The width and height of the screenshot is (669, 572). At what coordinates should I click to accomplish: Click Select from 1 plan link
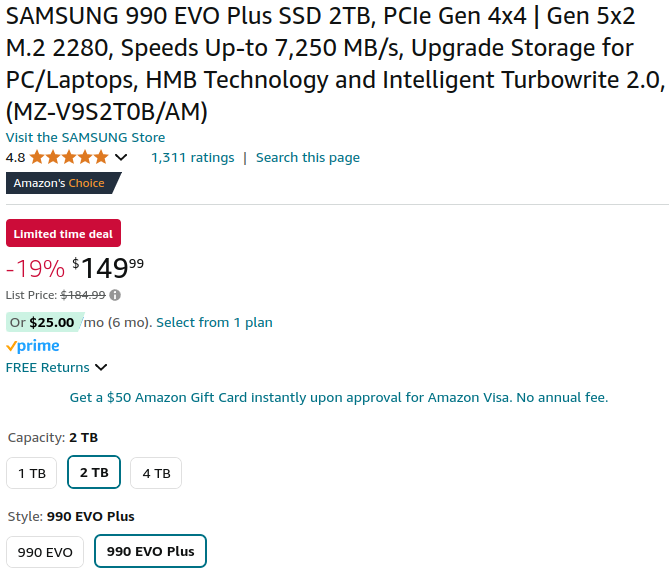214,322
